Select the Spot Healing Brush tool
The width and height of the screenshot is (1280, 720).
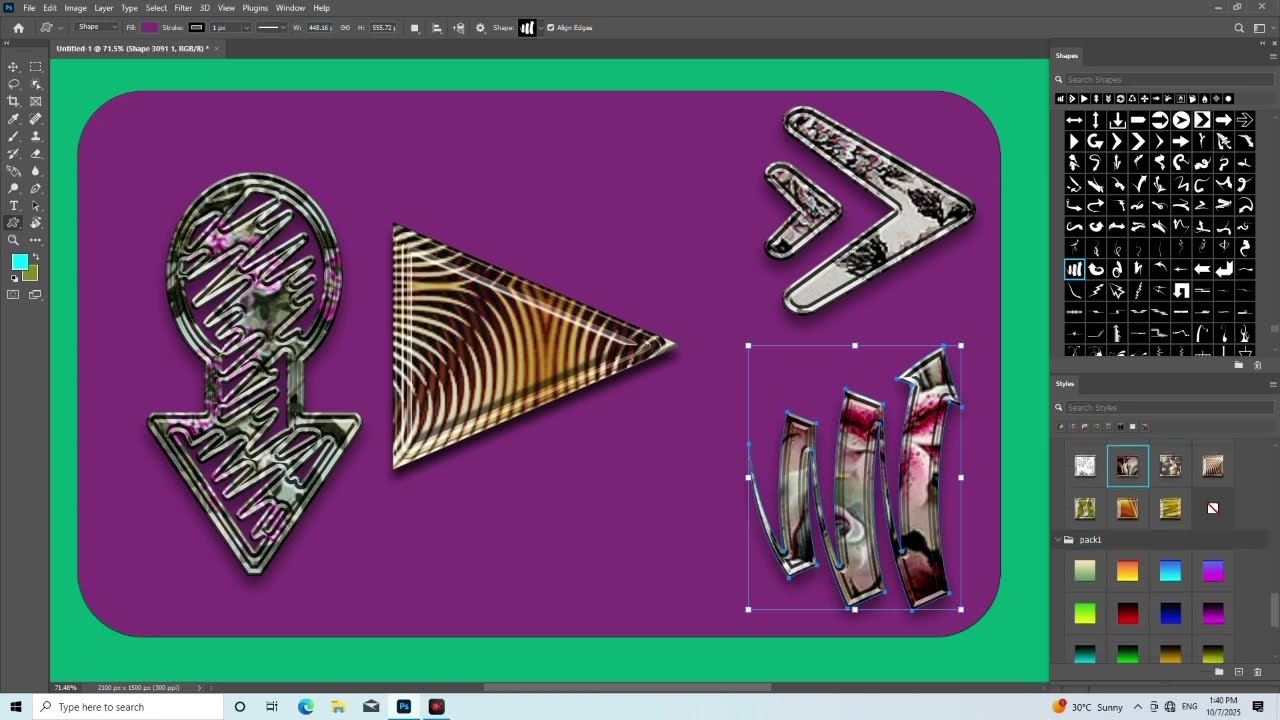point(36,119)
